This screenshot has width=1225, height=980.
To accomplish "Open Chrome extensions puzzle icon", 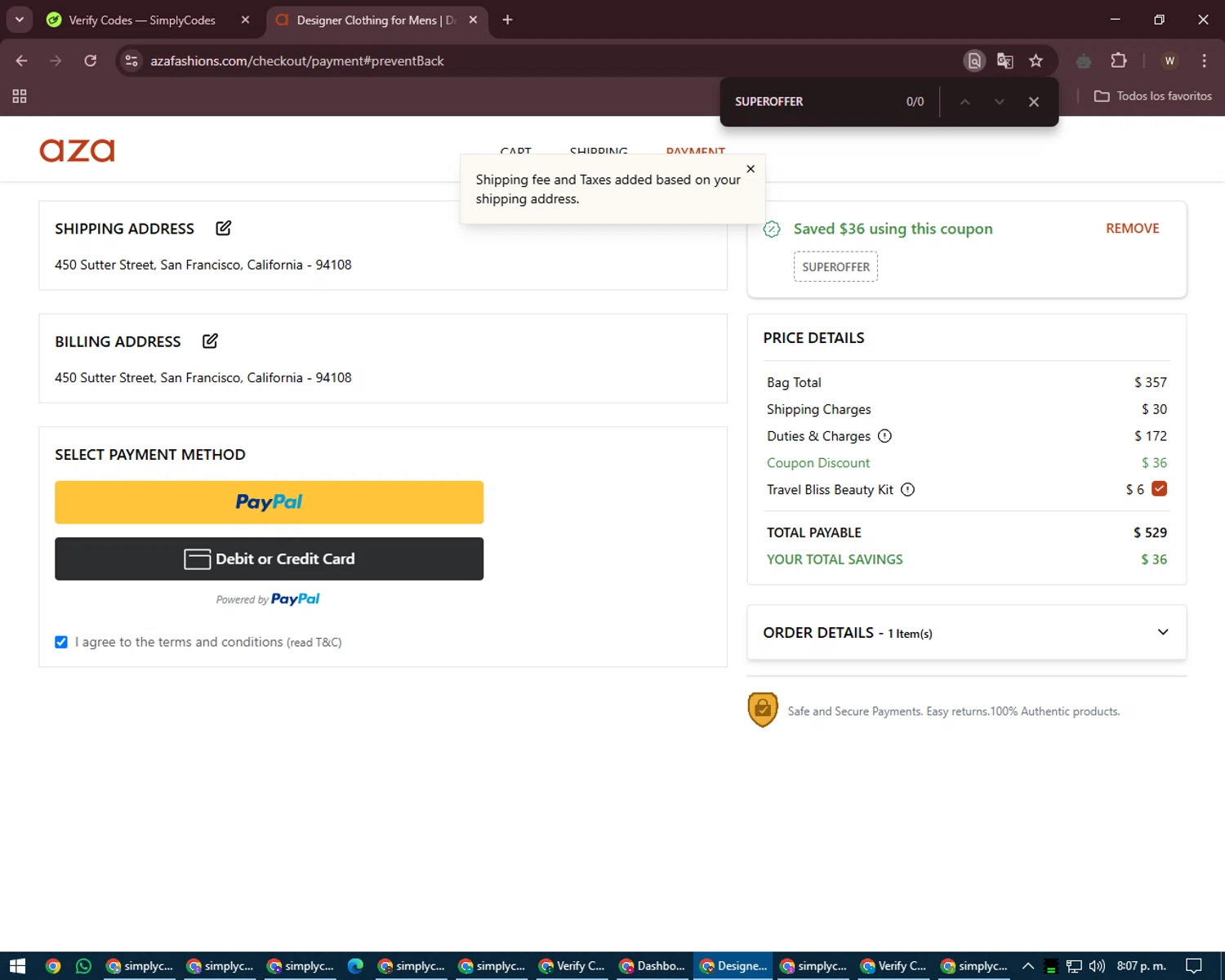I will (1119, 61).
